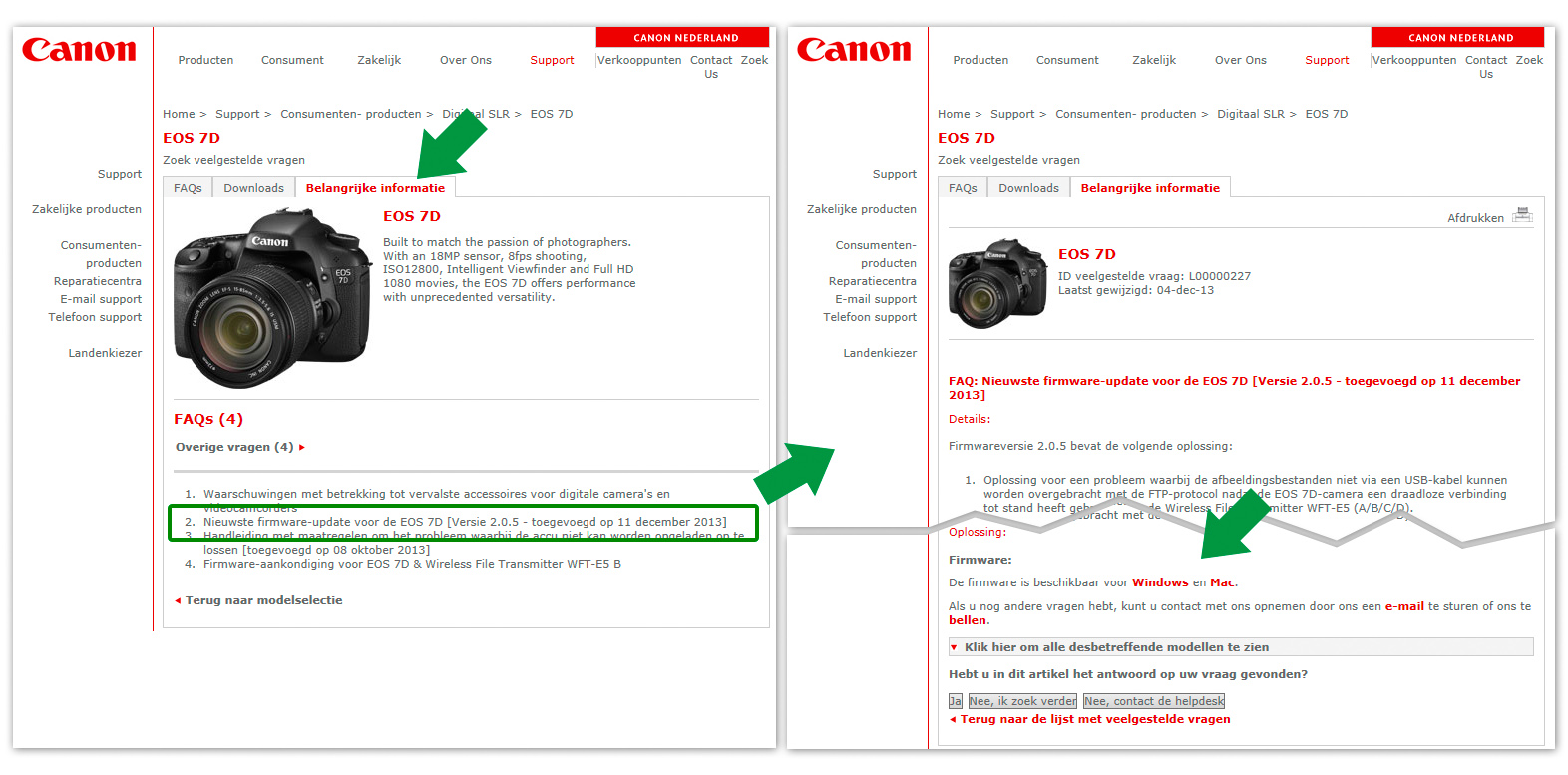The image size is (1568, 775).
Task: Open E-mail support sidebar link in right page
Action: (876, 299)
